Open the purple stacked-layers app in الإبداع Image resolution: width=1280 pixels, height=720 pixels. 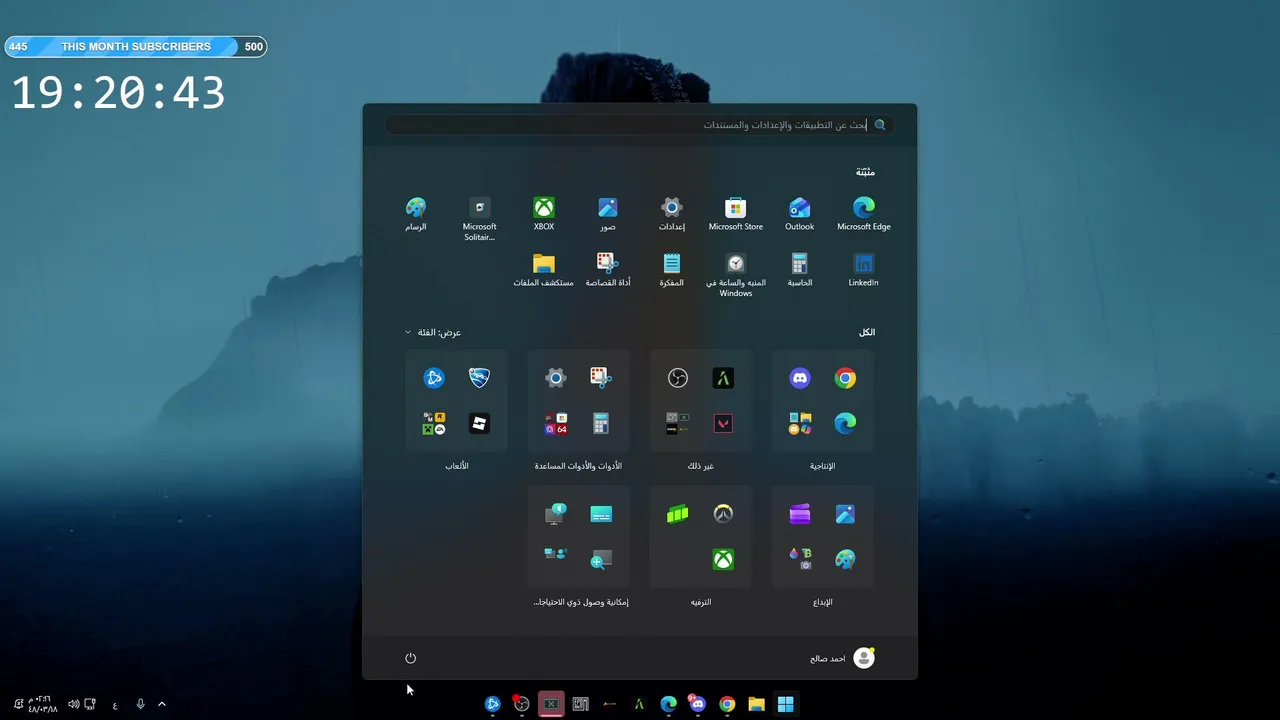click(800, 514)
